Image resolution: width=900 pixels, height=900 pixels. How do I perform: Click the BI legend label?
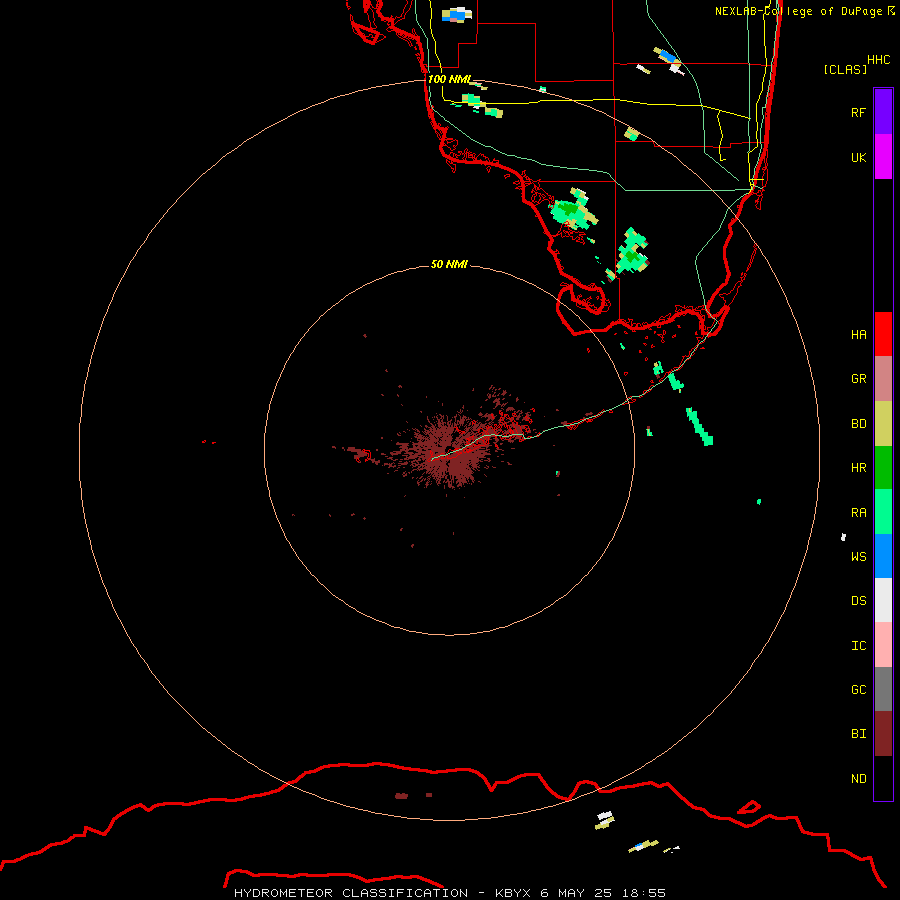pos(858,734)
